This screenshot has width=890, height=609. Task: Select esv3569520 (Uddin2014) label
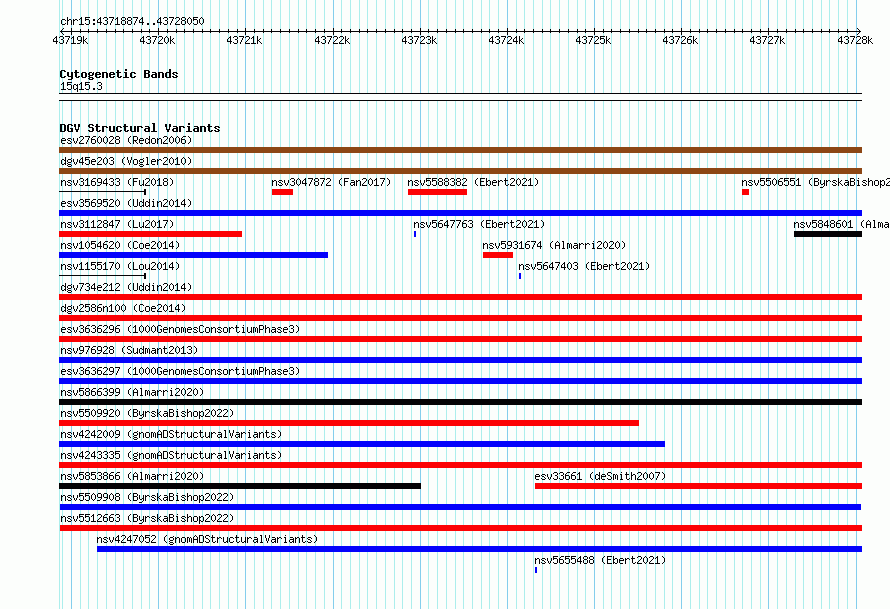pos(126,203)
